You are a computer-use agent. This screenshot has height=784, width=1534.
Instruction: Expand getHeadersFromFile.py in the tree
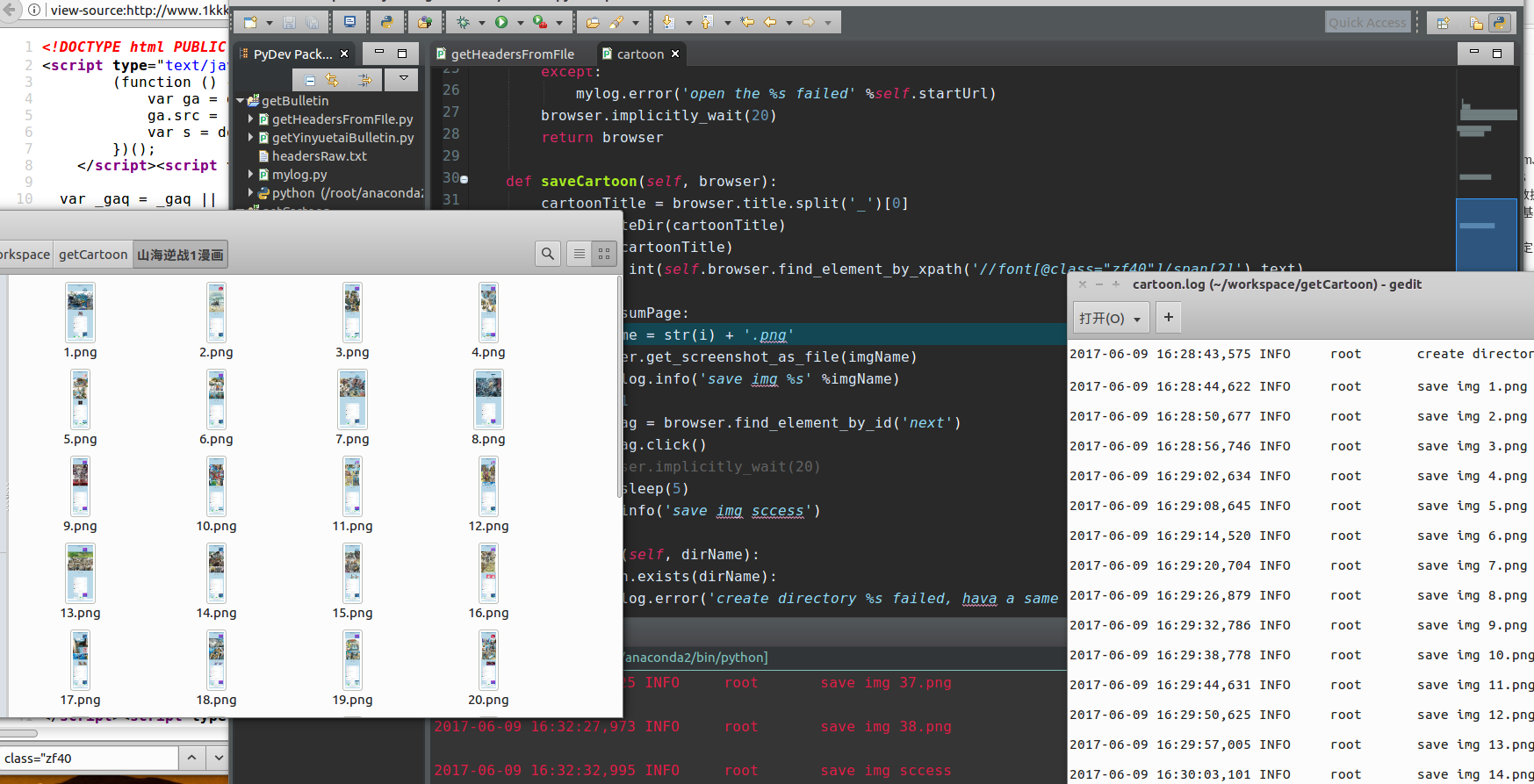pos(251,119)
